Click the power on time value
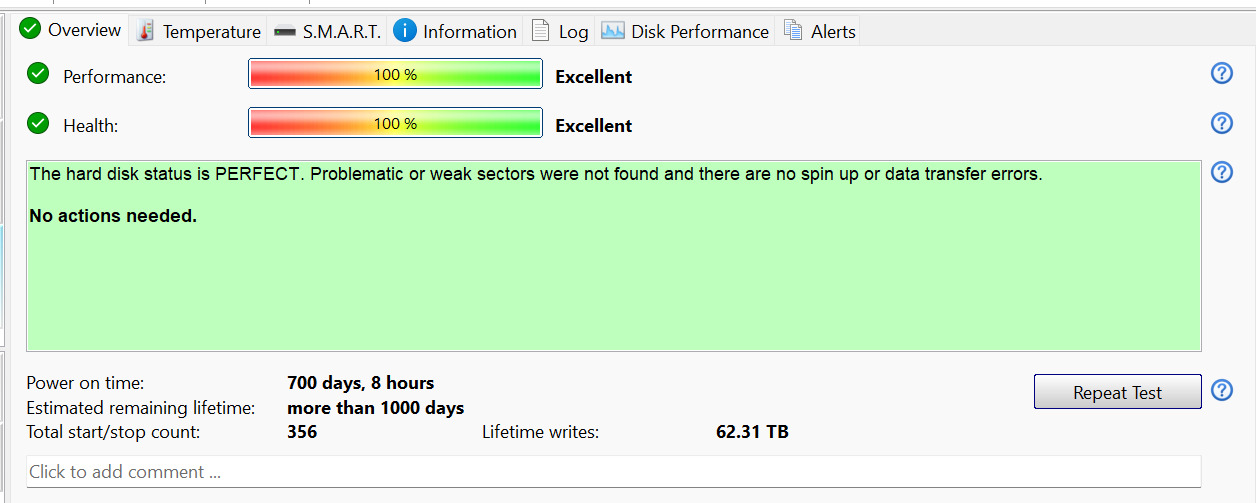Screen dimensions: 1256x503 click(x=360, y=383)
